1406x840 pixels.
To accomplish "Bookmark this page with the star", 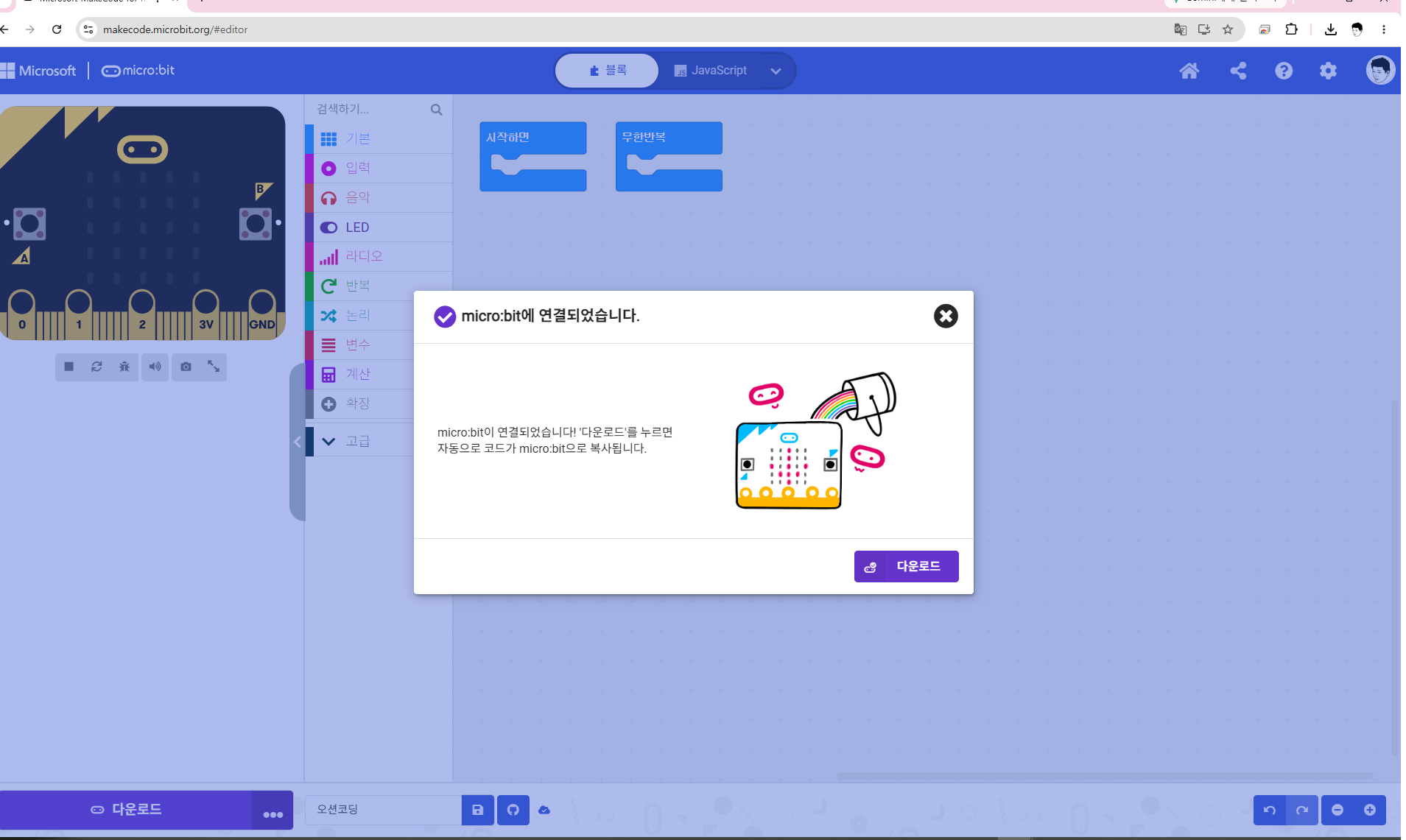I will [1228, 29].
